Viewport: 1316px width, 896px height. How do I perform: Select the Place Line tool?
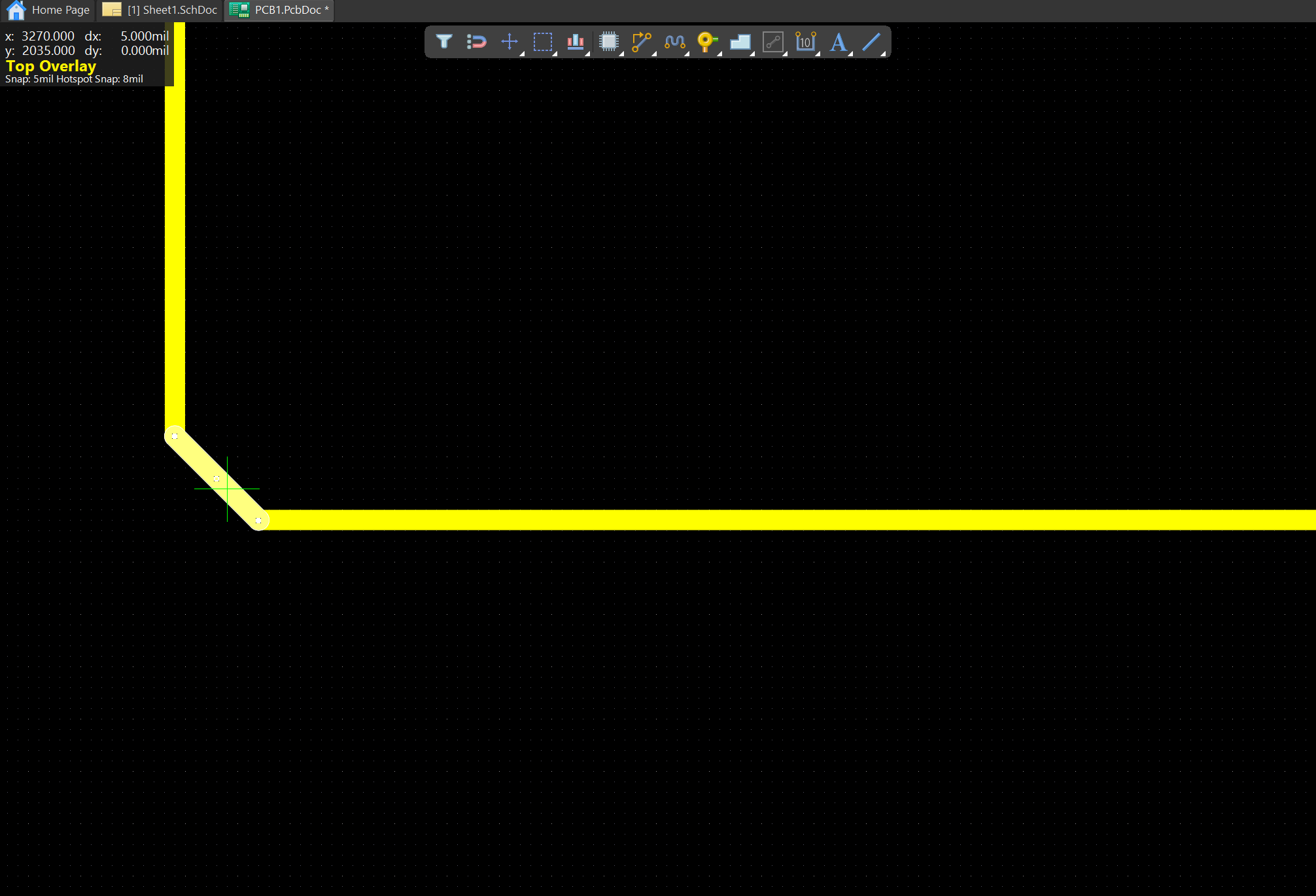tap(871, 42)
